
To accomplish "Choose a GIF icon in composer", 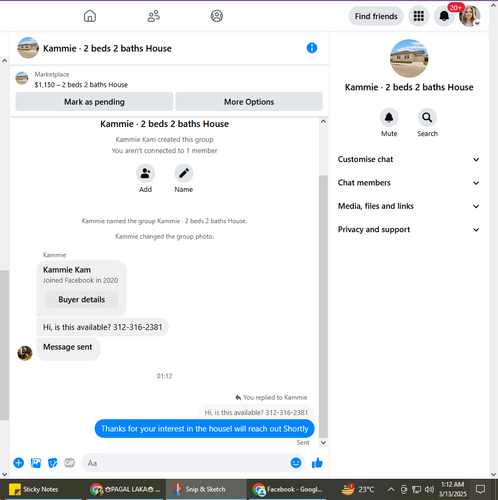I will click(69, 463).
